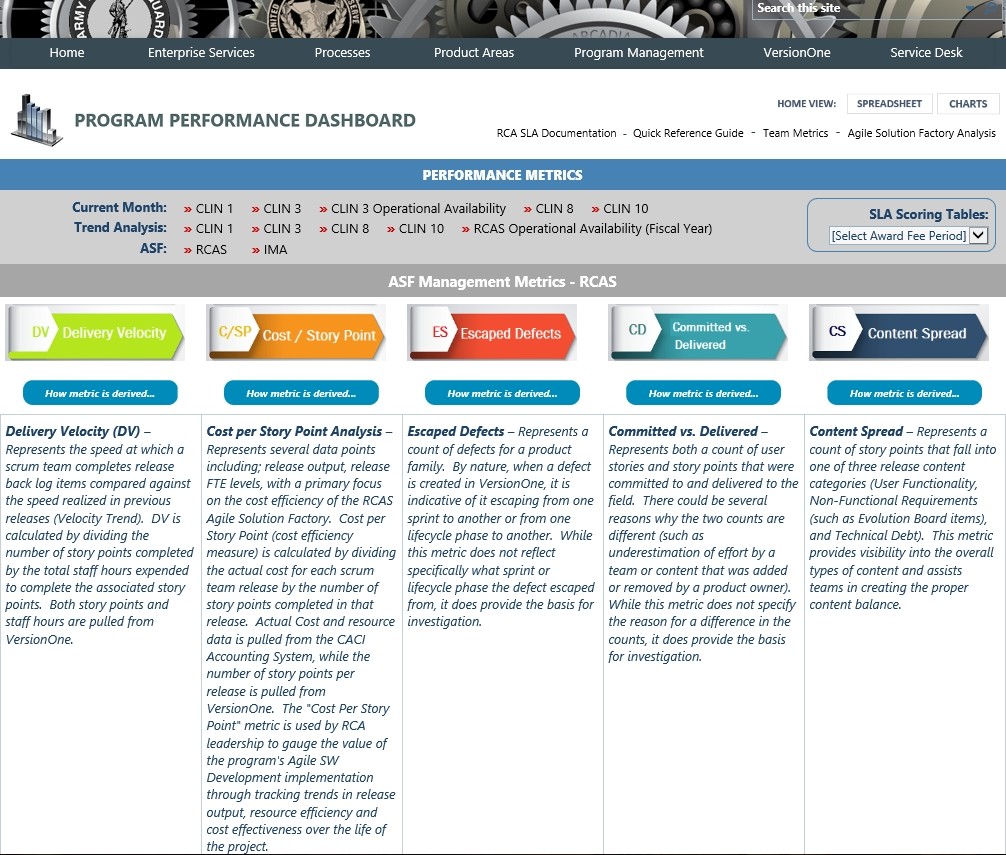The height and width of the screenshot is (855, 1006).
Task: Open the Service Desk menu
Action: tap(926, 53)
